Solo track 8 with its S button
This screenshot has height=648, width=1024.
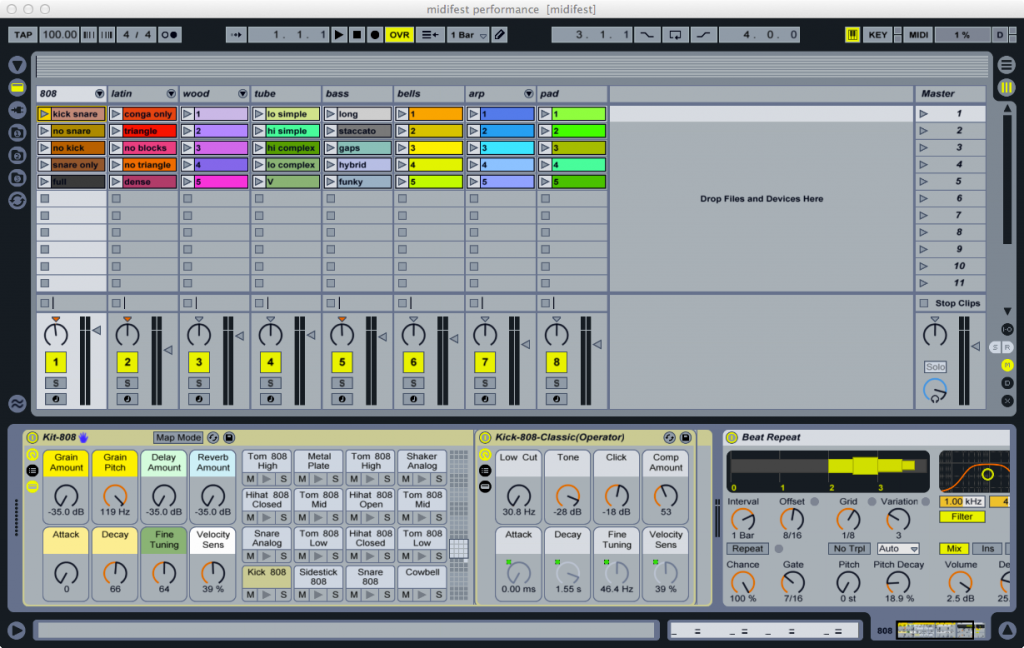[556, 383]
